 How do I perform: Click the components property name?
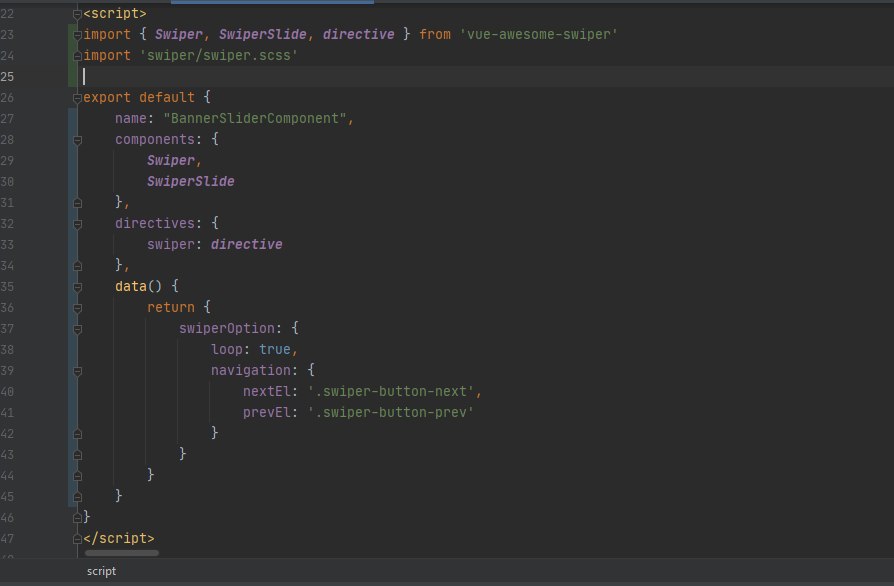155,140
